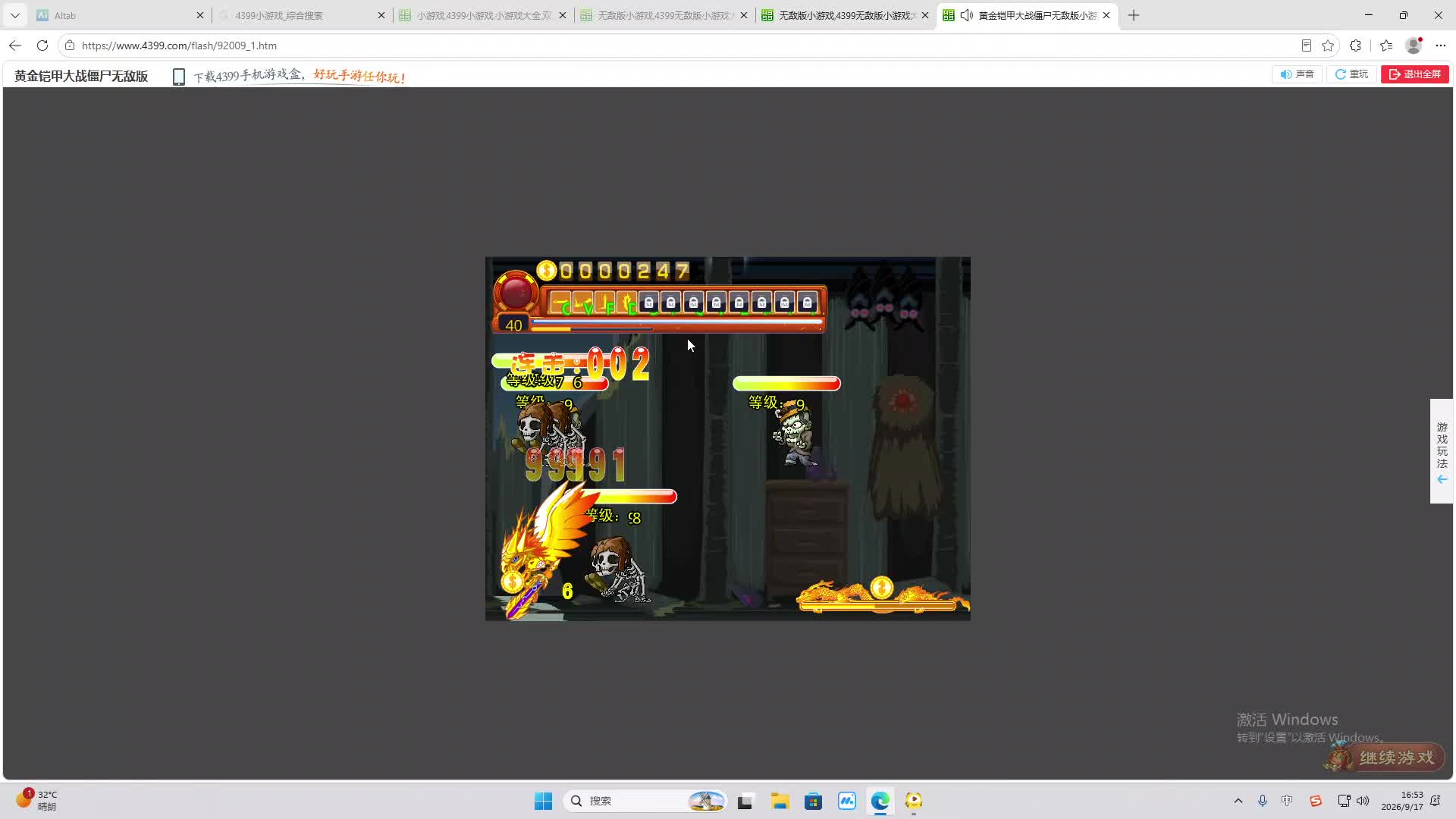Screen dimensions: 1456x819
Task: Toggle system volume speaker in the tray
Action: click(x=1363, y=801)
